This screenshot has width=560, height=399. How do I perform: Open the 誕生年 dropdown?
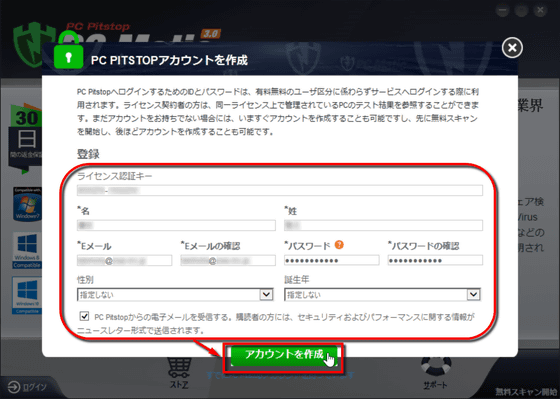[382, 295]
